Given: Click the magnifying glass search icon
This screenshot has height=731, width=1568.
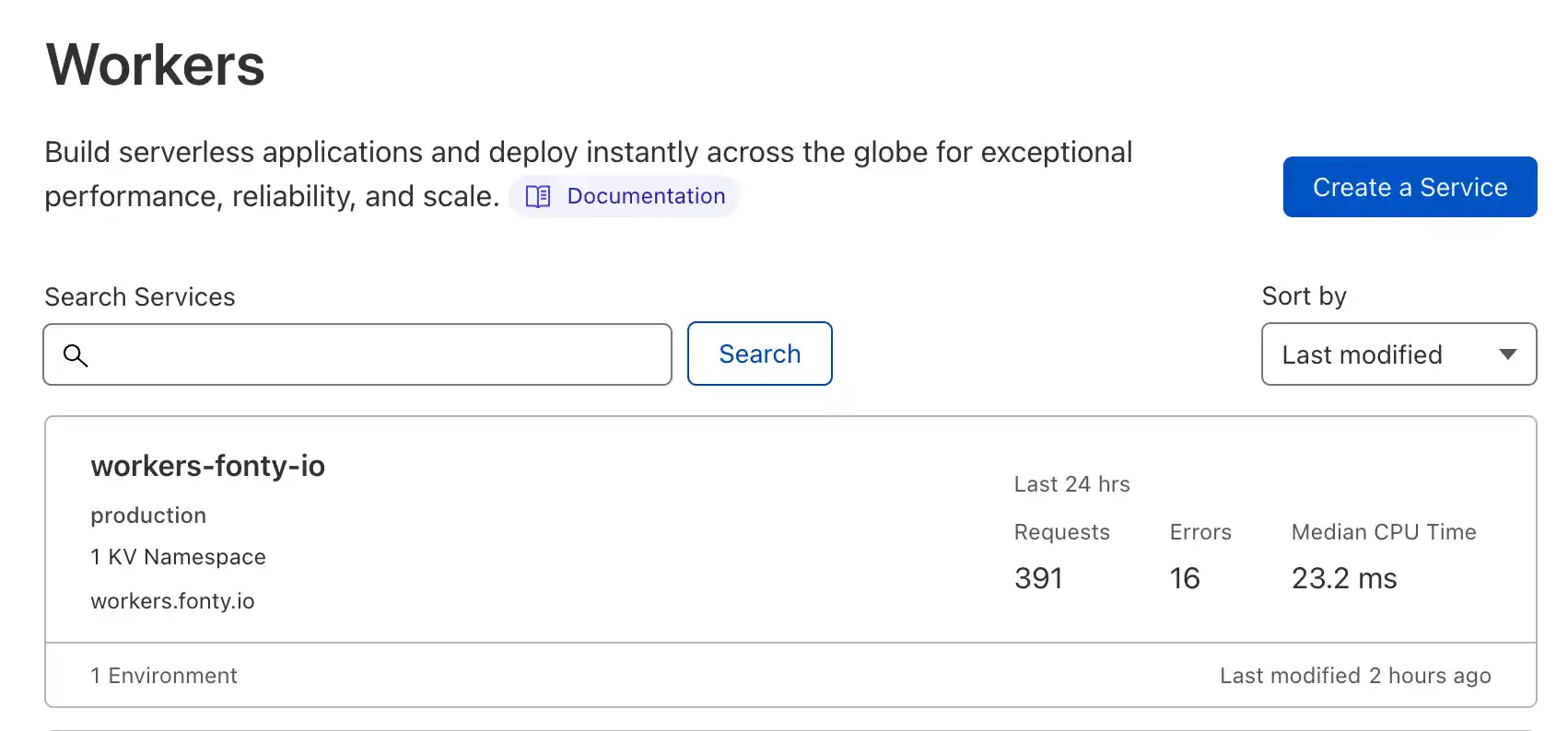Looking at the screenshot, I should (76, 354).
